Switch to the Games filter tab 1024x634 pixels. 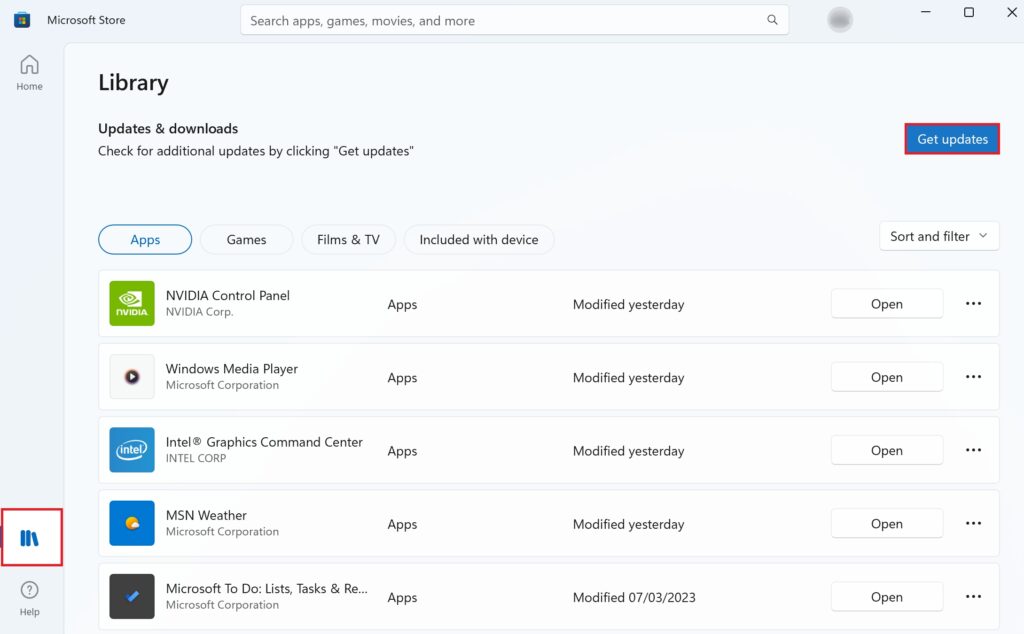(x=246, y=240)
